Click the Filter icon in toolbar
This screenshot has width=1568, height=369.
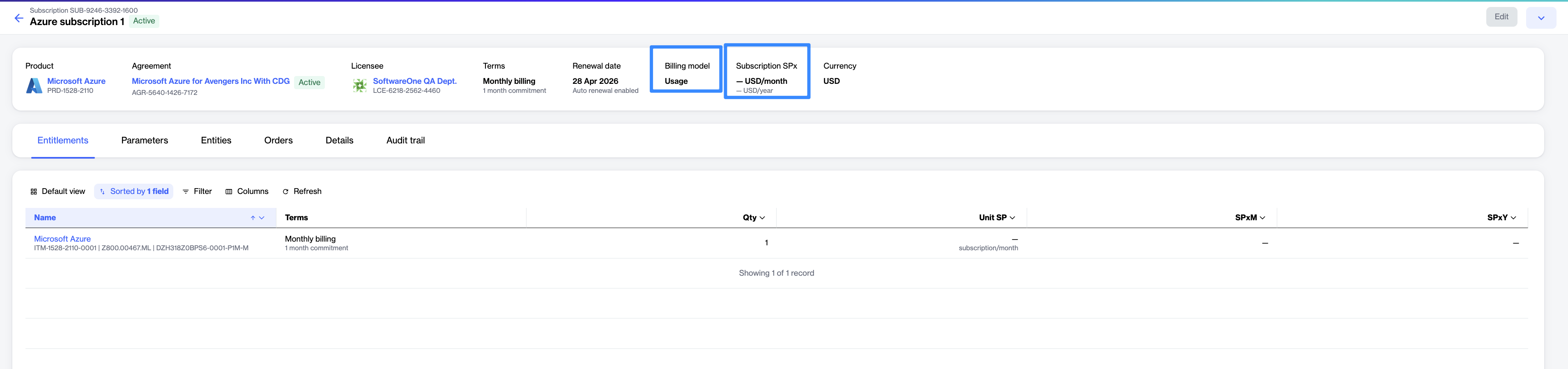[186, 192]
